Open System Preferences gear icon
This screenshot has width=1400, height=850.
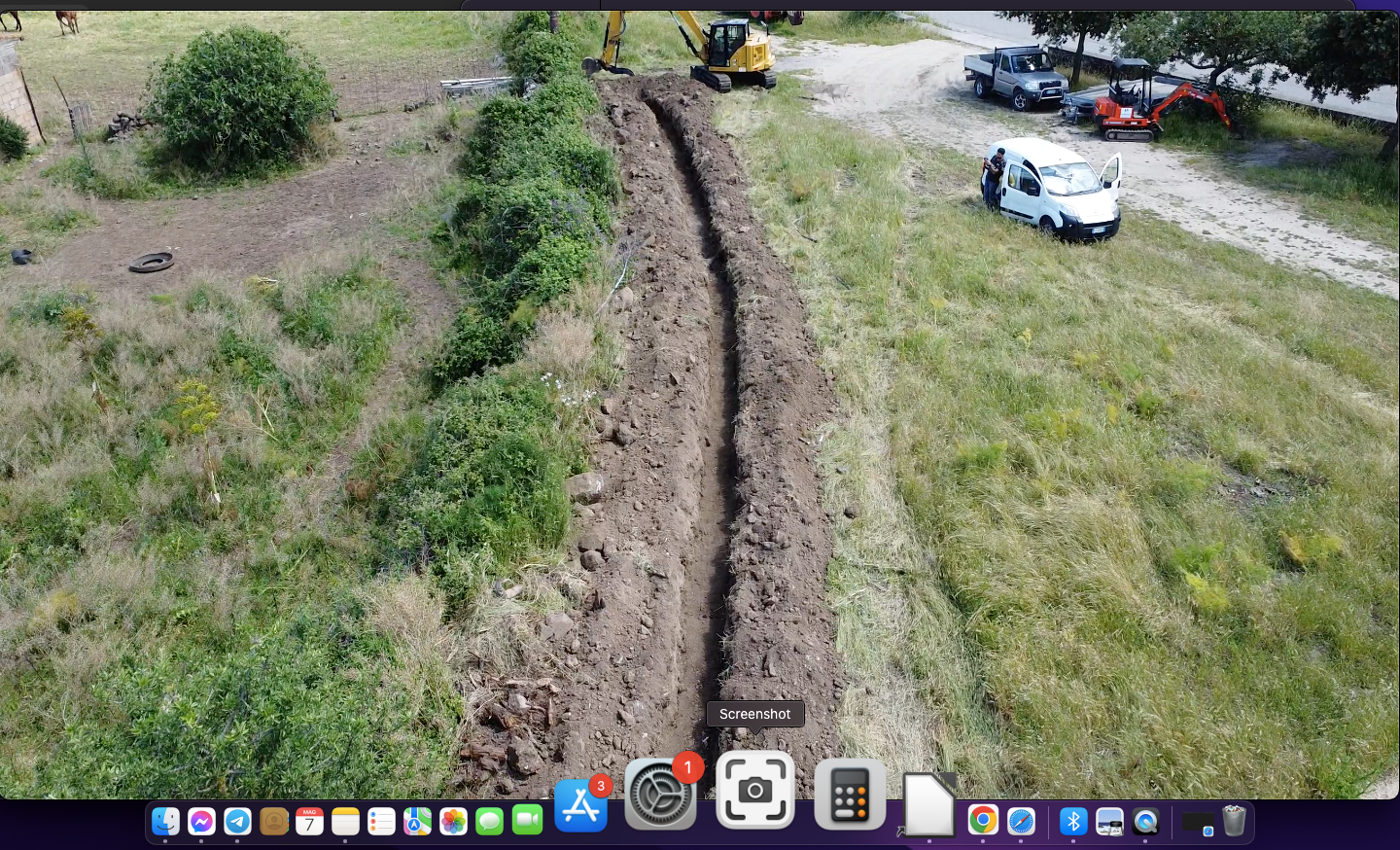[661, 794]
